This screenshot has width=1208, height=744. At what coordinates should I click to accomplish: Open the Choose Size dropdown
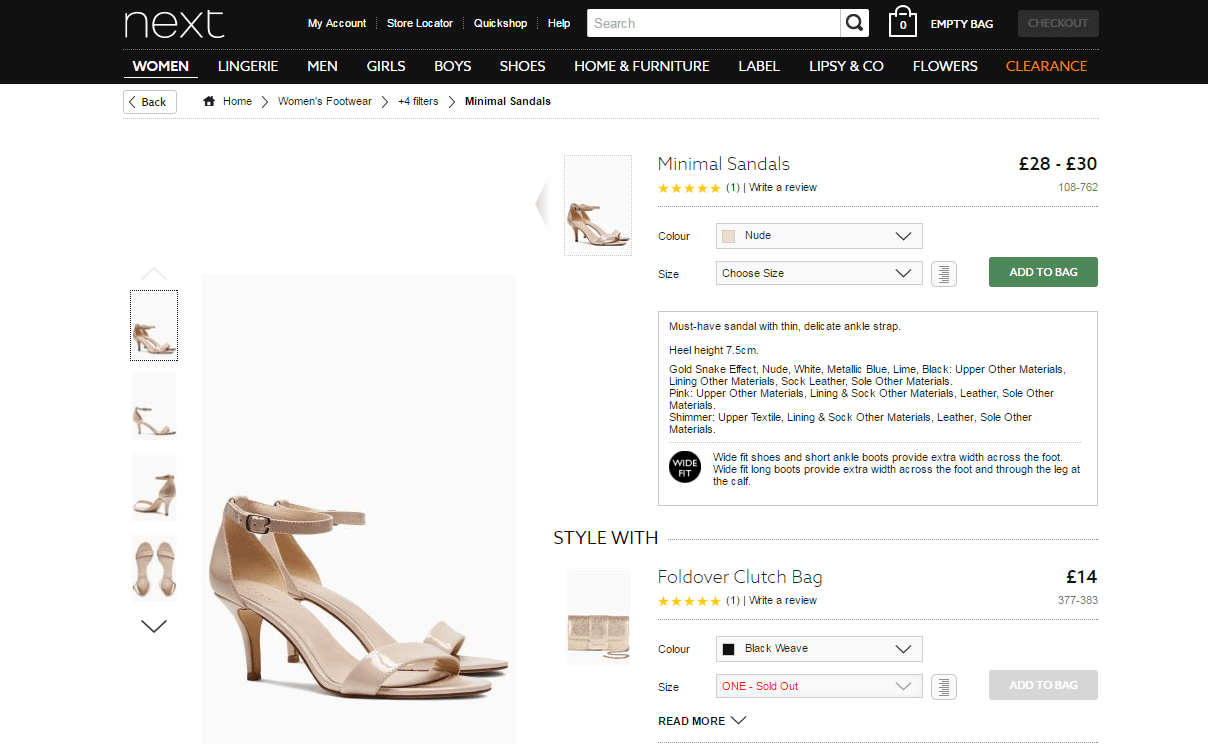tap(818, 273)
